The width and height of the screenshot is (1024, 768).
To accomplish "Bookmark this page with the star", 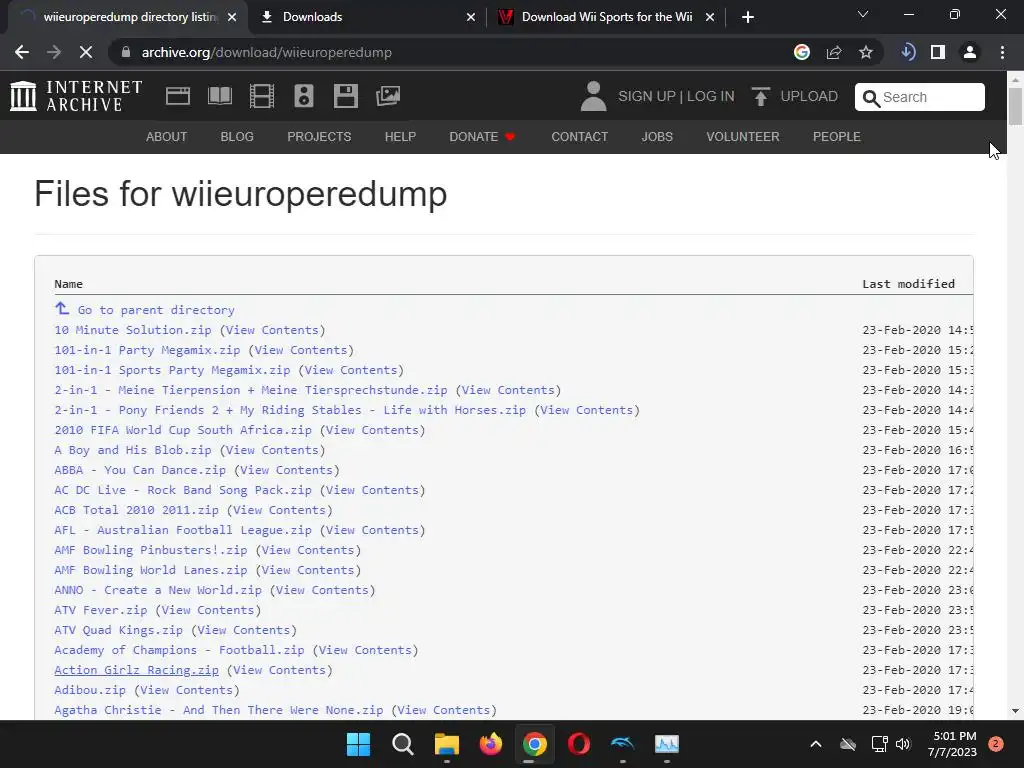I will click(x=866, y=52).
